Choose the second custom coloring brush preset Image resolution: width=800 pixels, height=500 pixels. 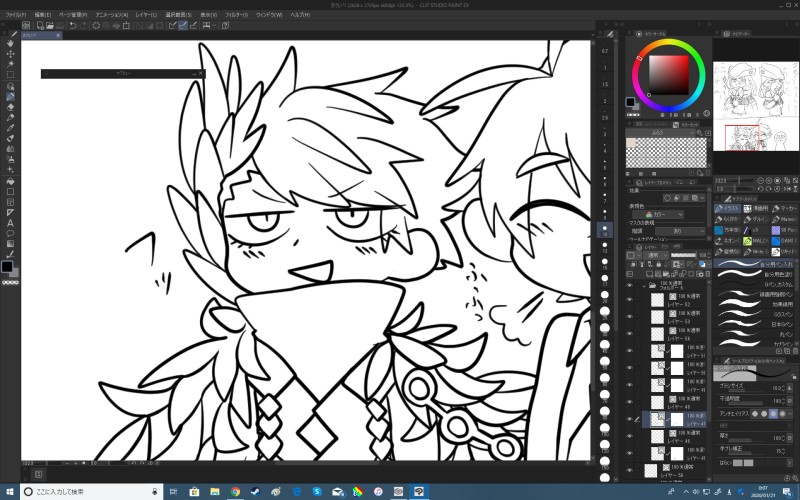pos(756,274)
